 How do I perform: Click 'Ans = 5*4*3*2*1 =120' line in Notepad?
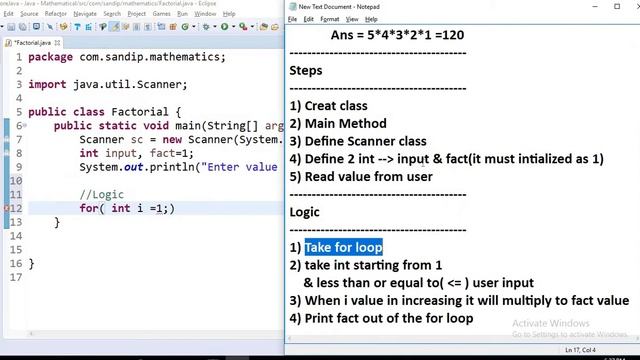pos(398,35)
